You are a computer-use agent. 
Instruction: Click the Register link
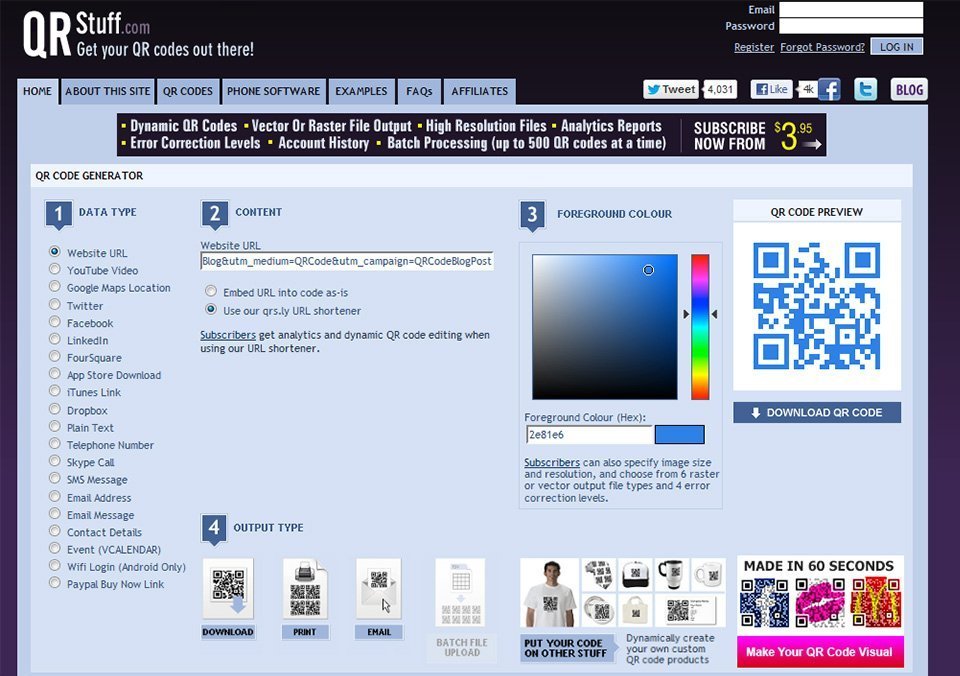[x=754, y=47]
